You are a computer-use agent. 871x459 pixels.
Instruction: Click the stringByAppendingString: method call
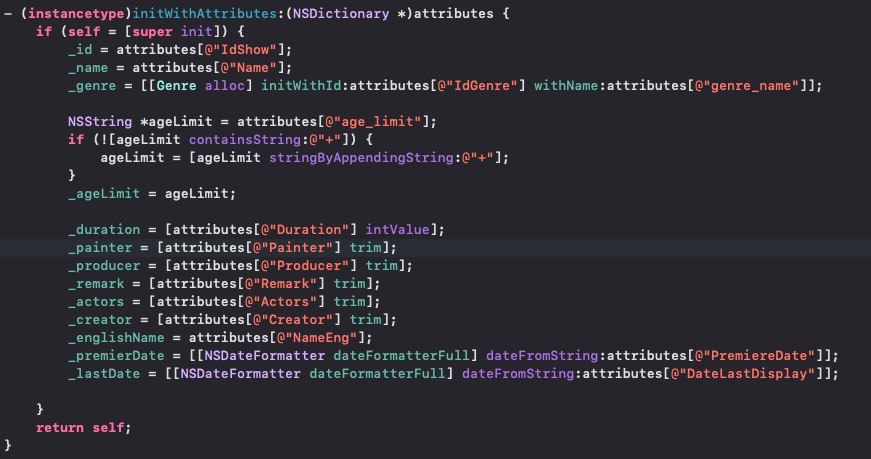[365, 157]
